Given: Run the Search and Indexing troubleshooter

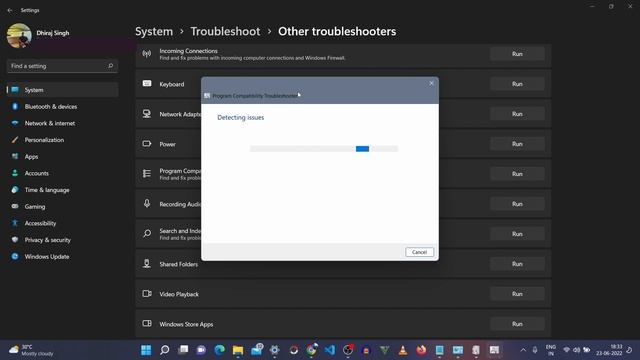Looking at the screenshot, I should (x=517, y=234).
